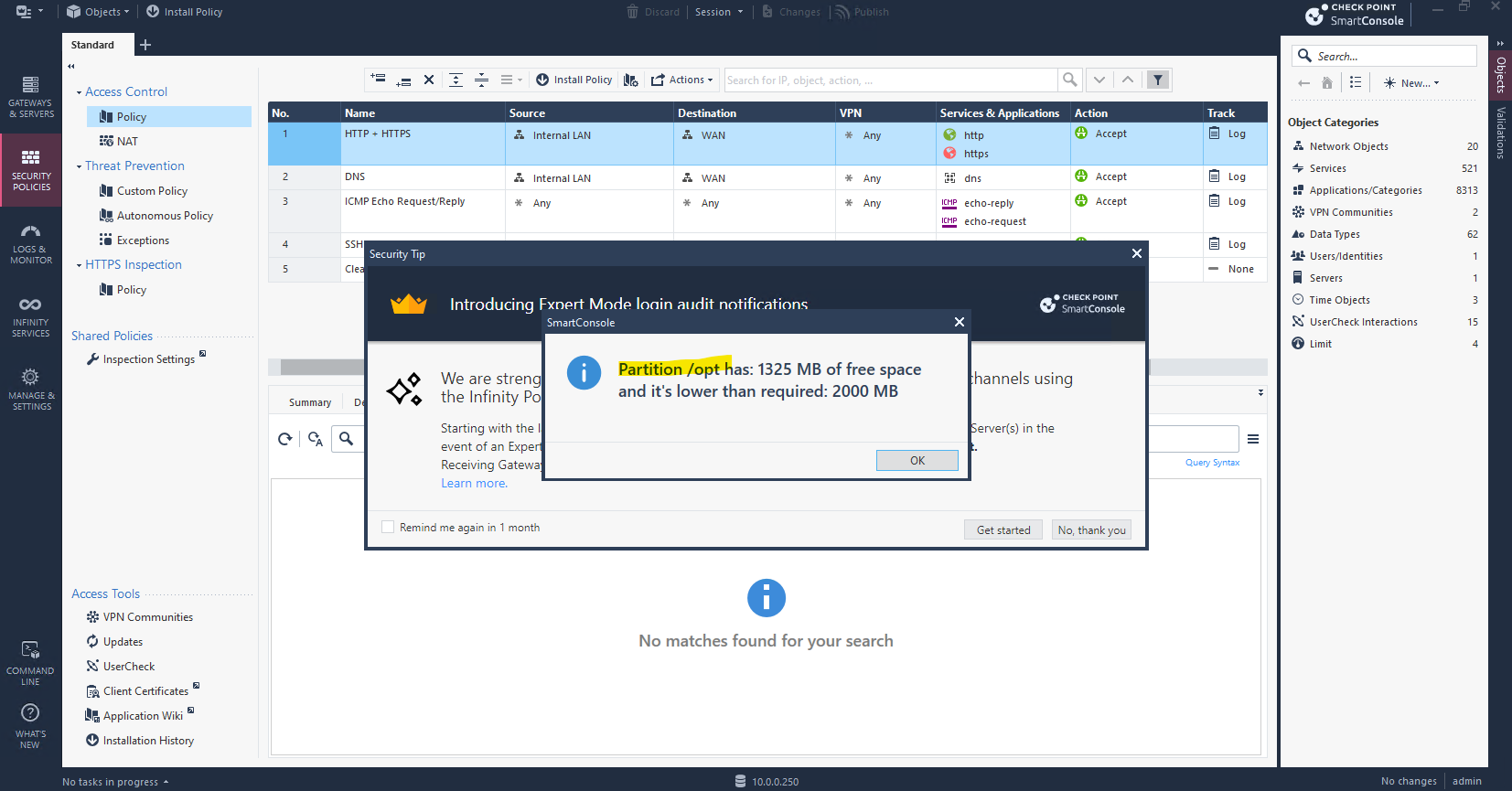Screen dimensions: 1512x791
Task: Click the rulebase search for IP field
Action: [891, 80]
